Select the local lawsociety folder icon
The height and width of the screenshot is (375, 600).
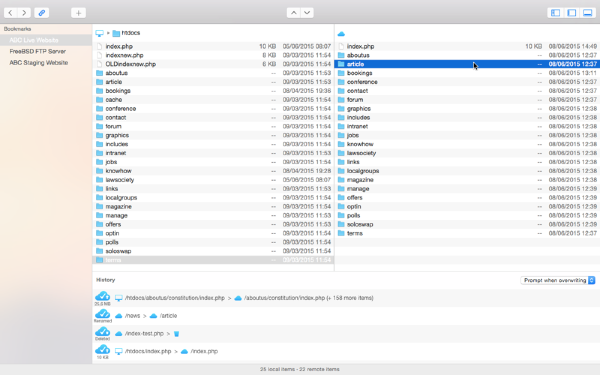point(99,179)
